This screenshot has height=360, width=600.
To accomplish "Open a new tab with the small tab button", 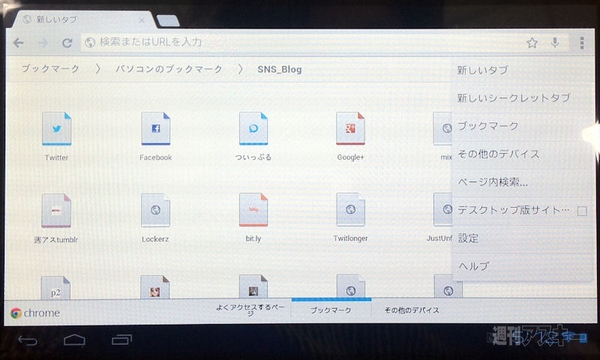I will pos(168,21).
